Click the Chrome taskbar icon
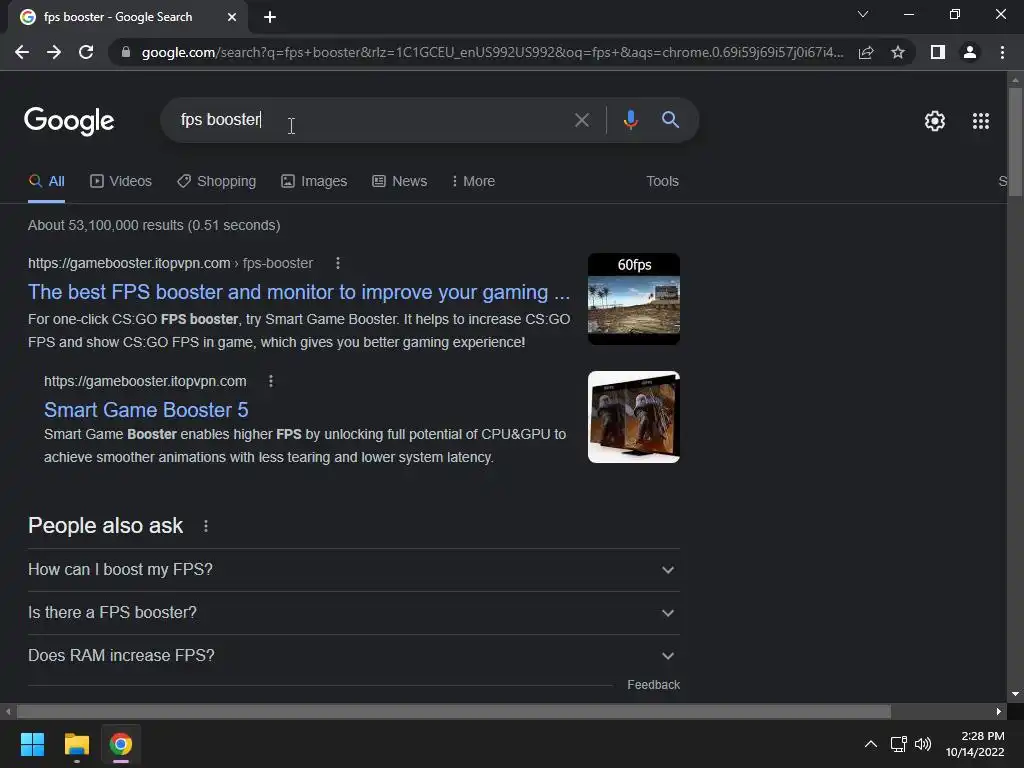 [x=121, y=744]
